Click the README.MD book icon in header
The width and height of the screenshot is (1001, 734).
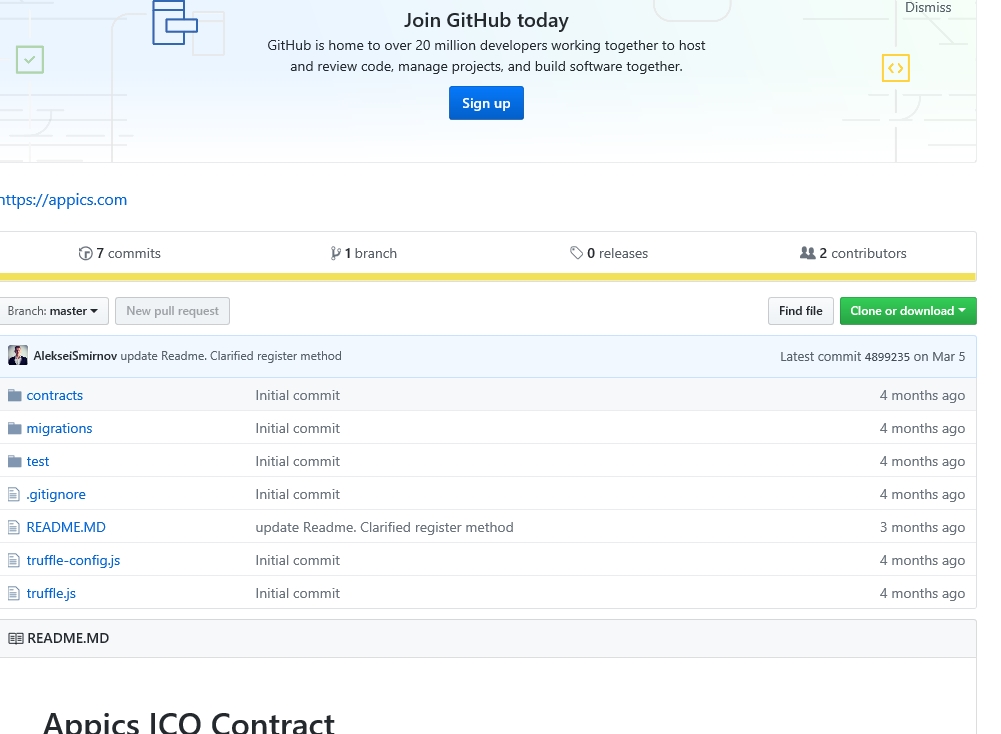(16, 638)
